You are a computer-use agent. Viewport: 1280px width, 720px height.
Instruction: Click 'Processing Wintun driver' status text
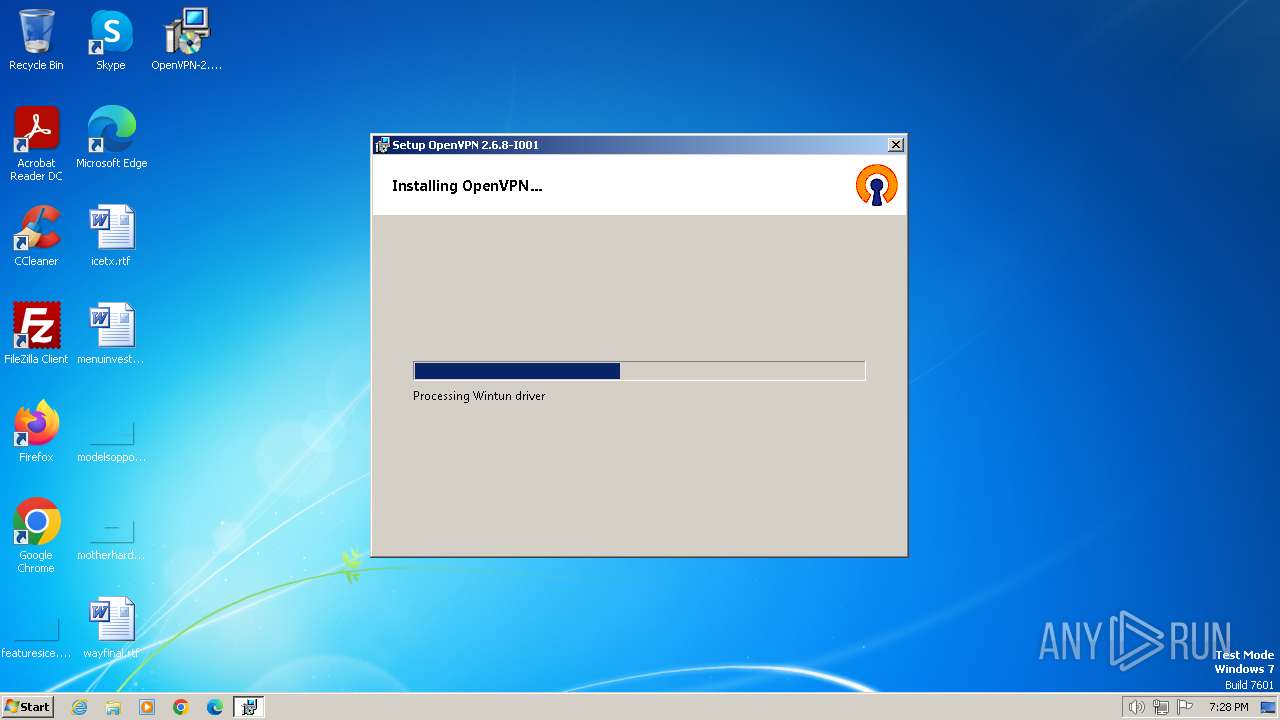pyautogui.click(x=479, y=396)
